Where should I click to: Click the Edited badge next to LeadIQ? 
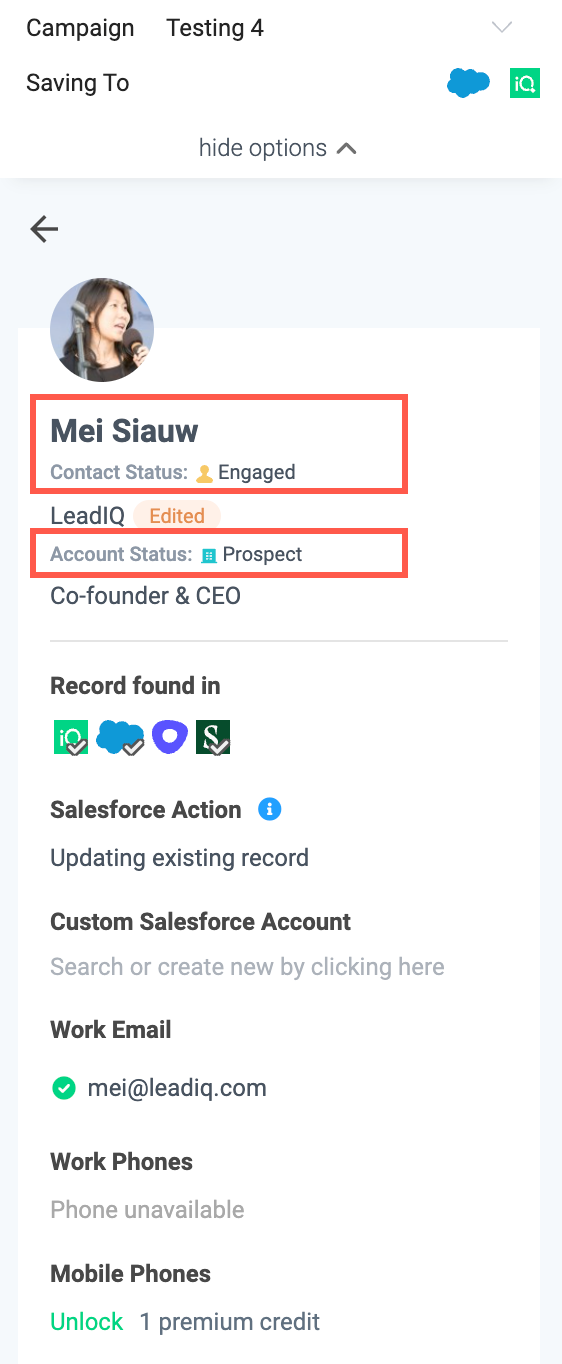click(x=177, y=516)
